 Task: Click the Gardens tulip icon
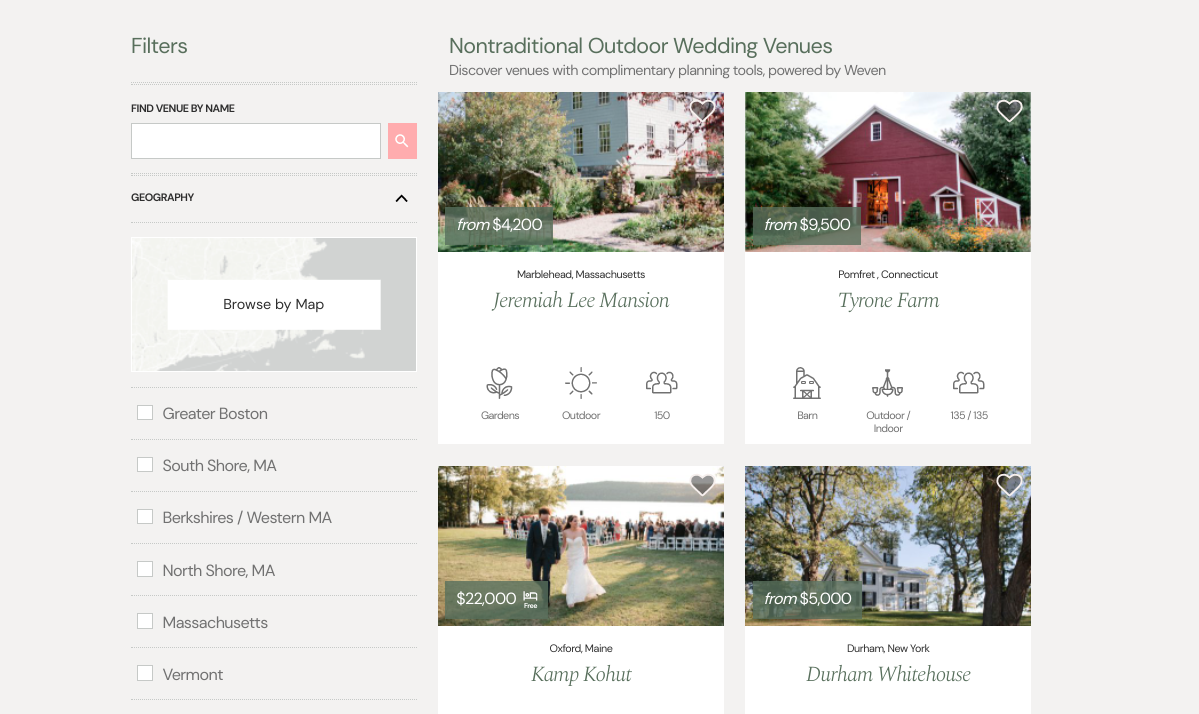[499, 383]
